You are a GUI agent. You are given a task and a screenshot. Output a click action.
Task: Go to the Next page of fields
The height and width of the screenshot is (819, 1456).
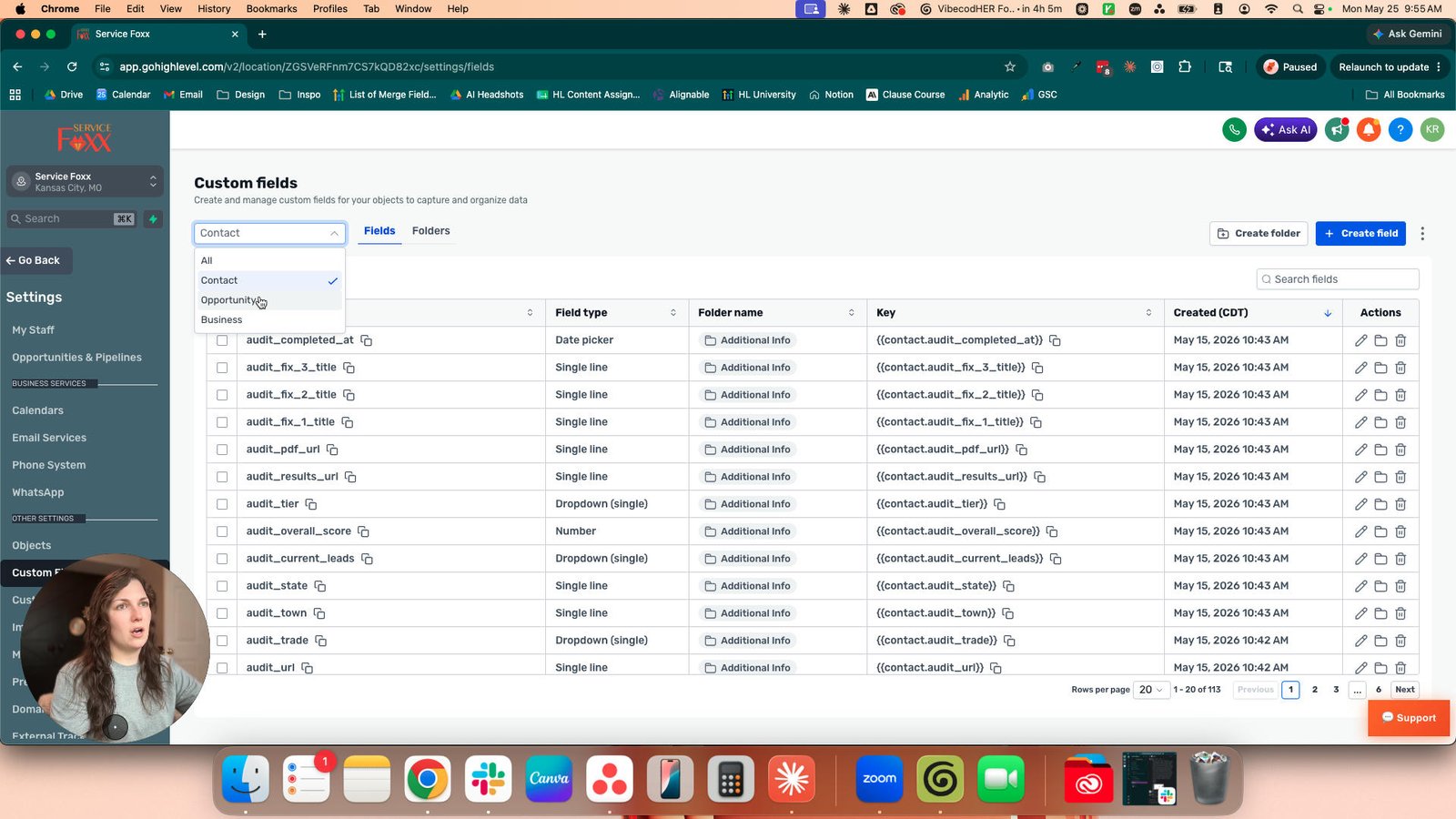(x=1405, y=690)
